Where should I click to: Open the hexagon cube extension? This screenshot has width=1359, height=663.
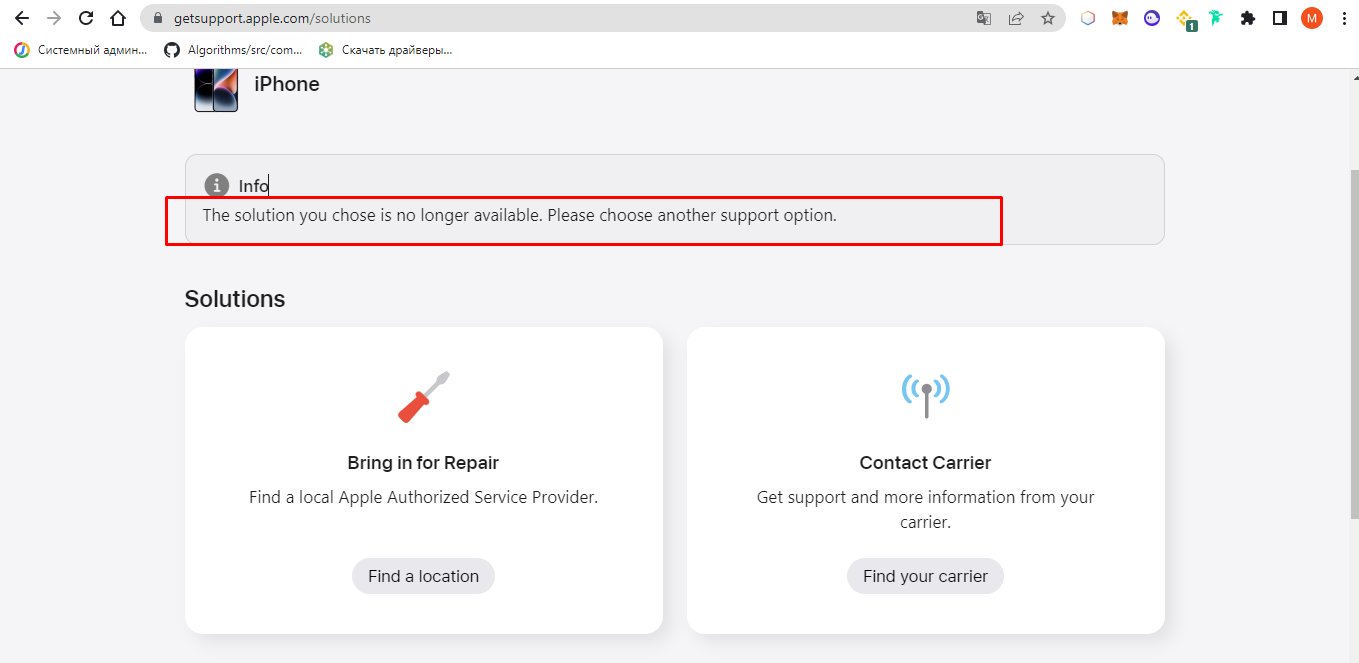(x=1088, y=18)
